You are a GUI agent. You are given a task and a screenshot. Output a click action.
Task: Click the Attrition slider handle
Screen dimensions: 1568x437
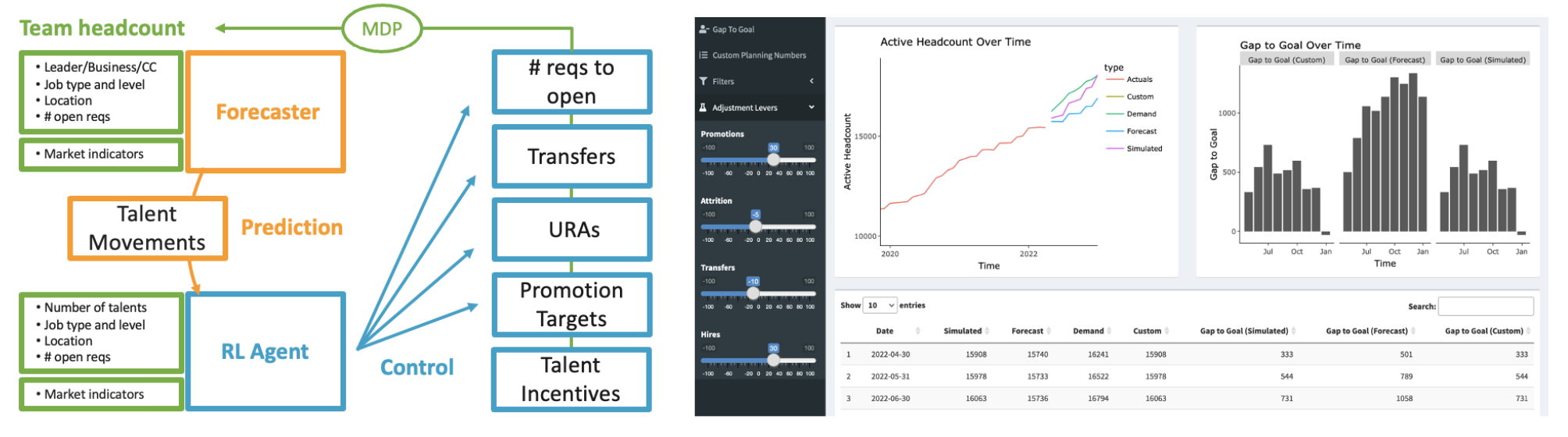coord(755,226)
